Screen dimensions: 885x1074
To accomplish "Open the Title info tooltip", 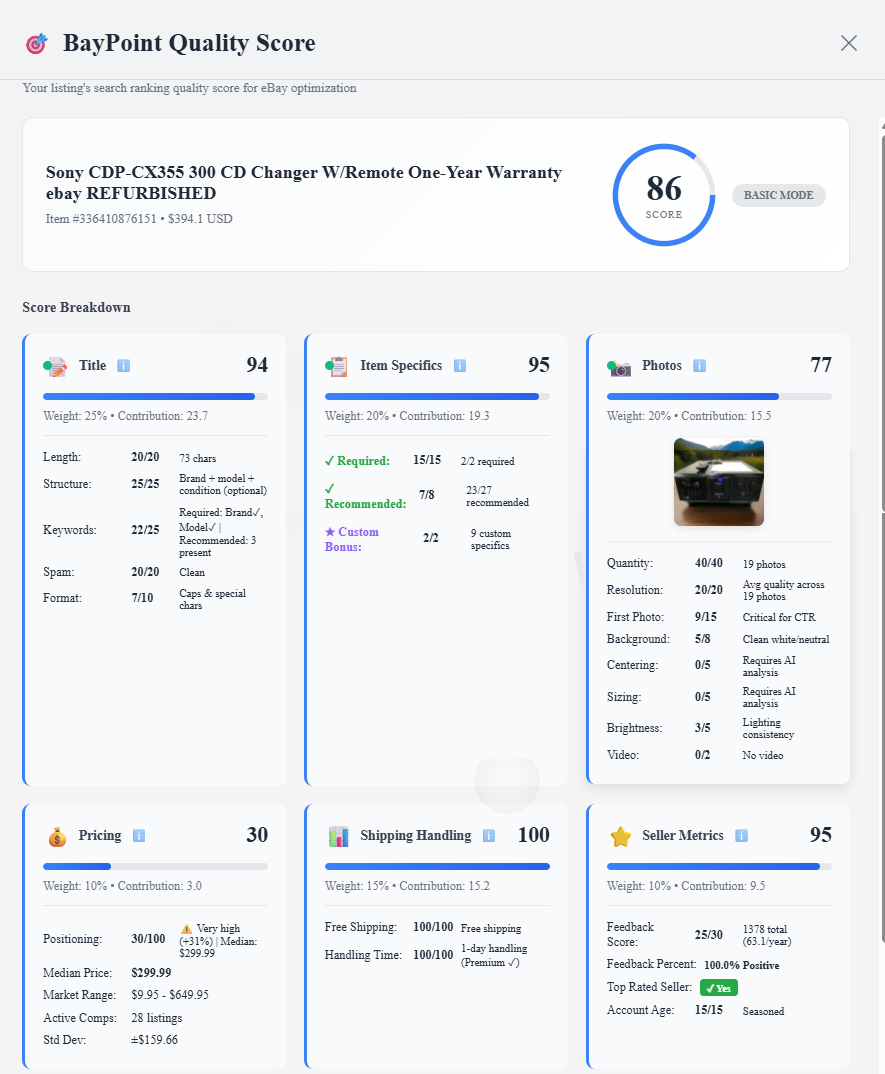I will (x=123, y=366).
